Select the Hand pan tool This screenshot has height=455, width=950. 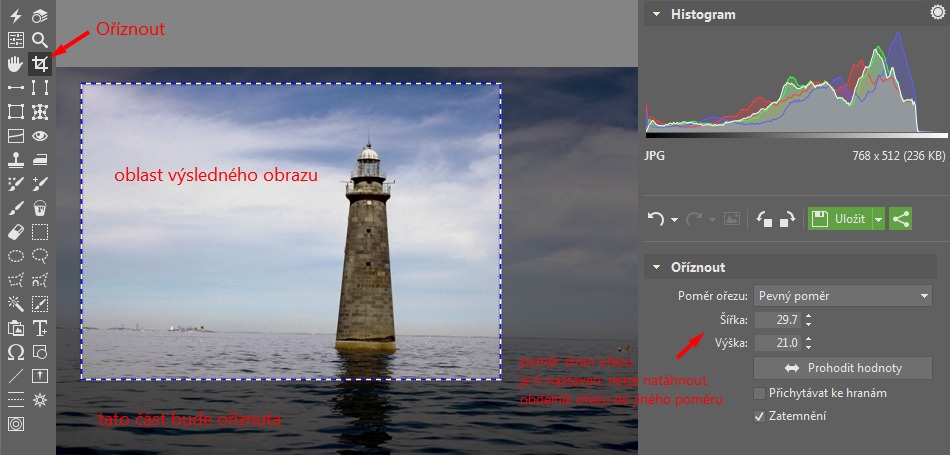pos(15,64)
